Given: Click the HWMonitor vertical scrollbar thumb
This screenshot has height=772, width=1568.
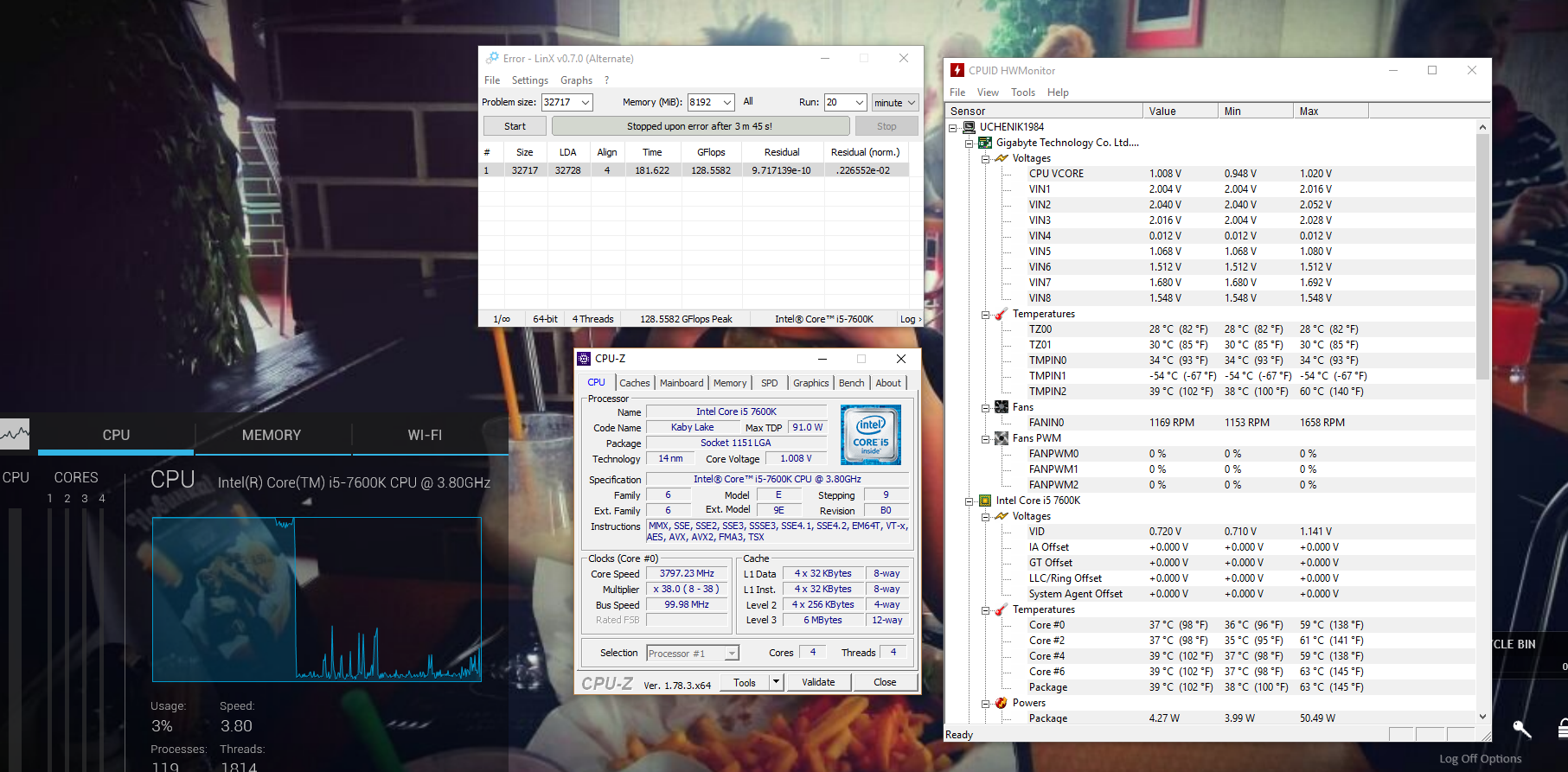Looking at the screenshot, I should 1482,256.
